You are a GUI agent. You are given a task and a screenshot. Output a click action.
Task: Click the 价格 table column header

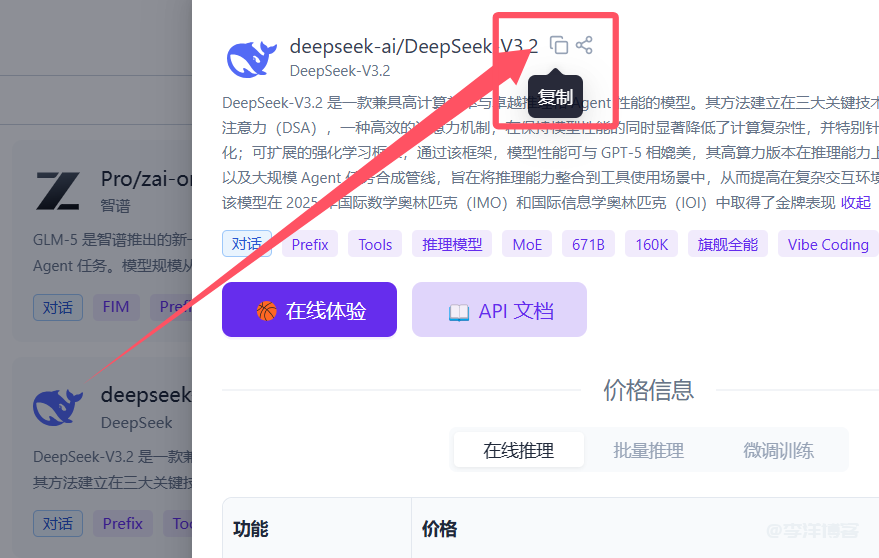(x=440, y=528)
